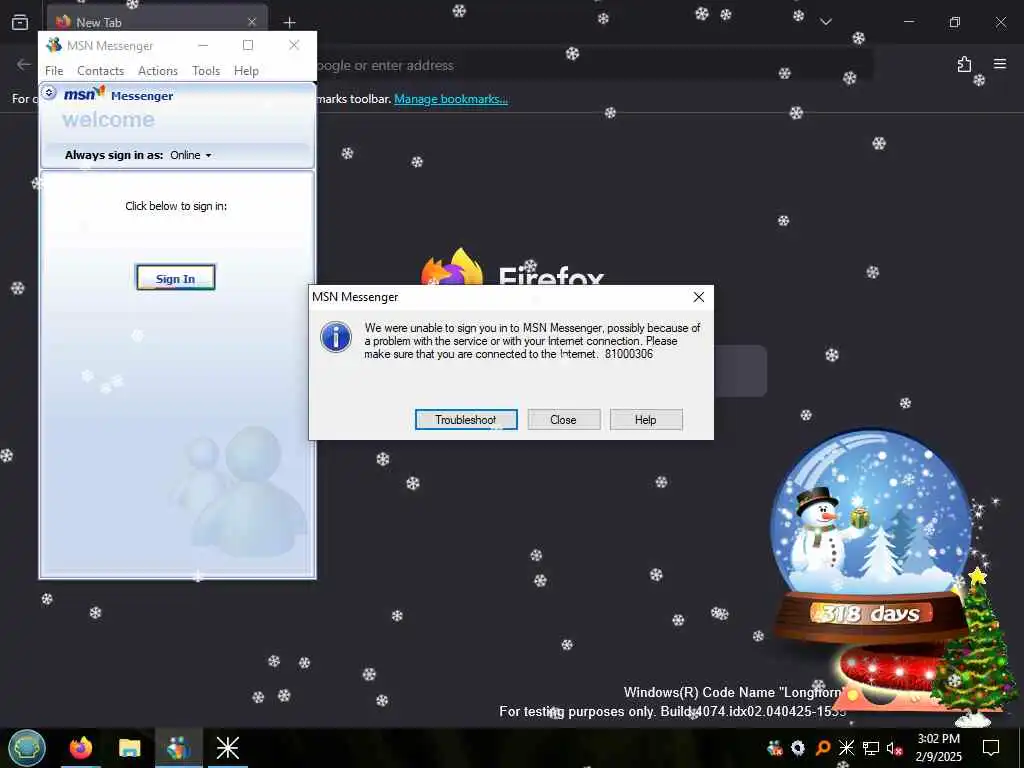Open the Actions menu in MSN Messenger
The image size is (1024, 768).
(157, 71)
